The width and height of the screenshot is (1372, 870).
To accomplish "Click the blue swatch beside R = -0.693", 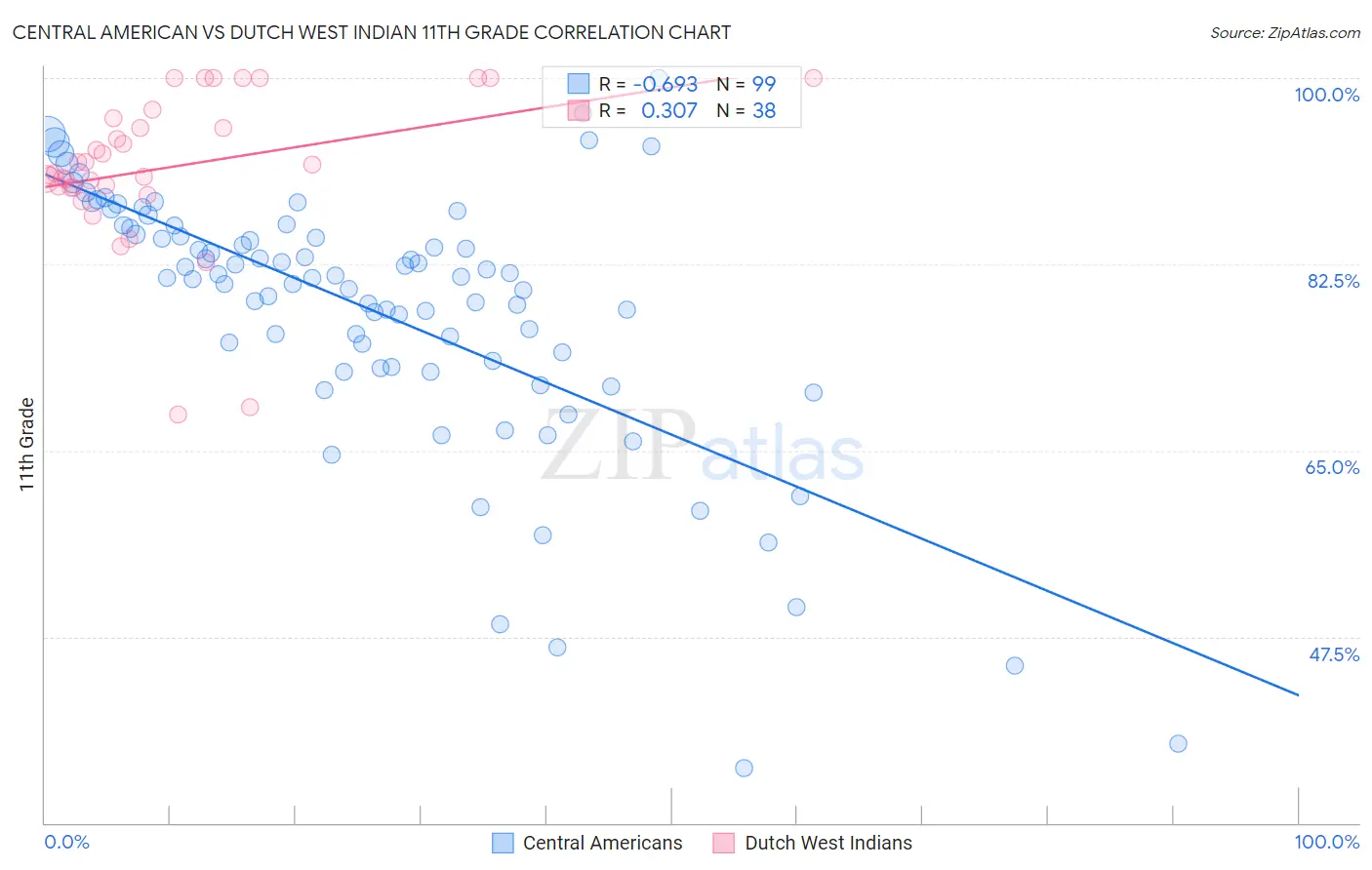I will [579, 84].
